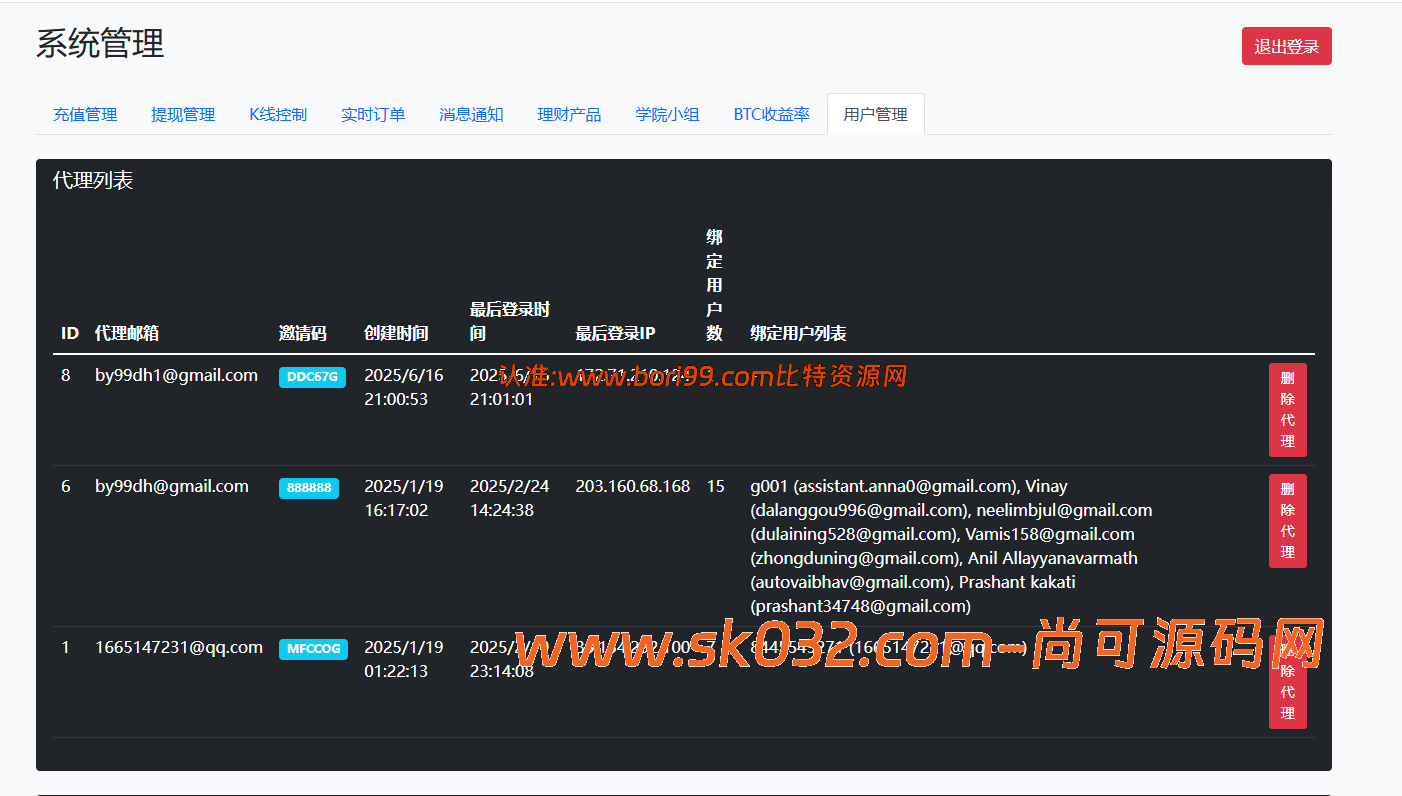The width and height of the screenshot is (1402, 796).
Task: Click the MFCCOG invite code badge
Action: (313, 649)
